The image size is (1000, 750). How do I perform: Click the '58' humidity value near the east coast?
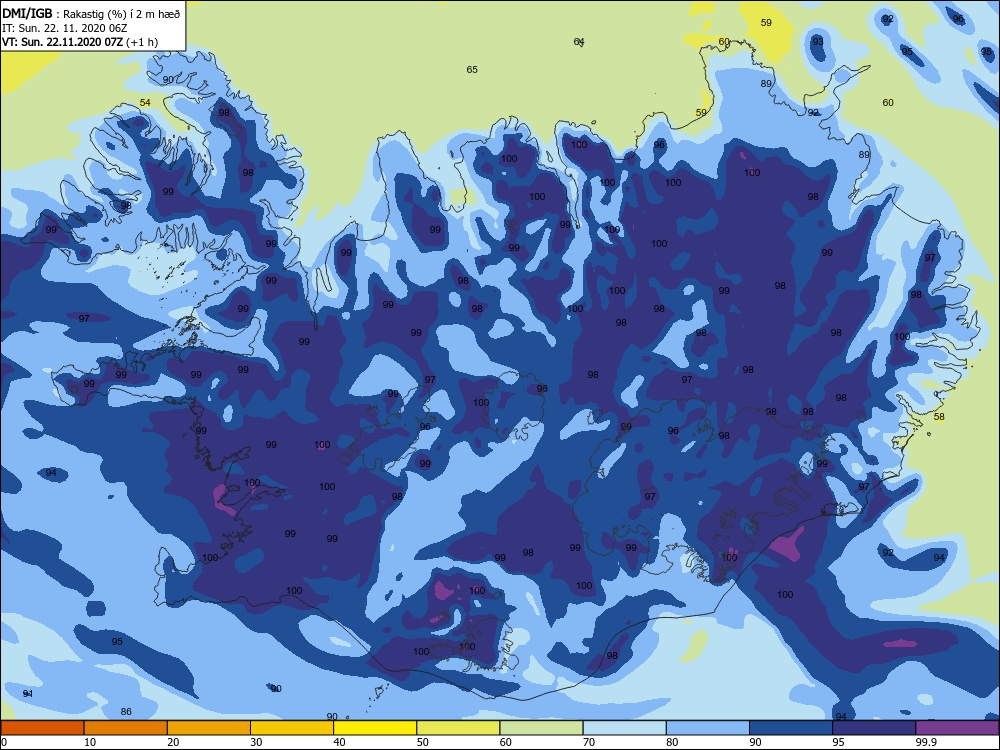tap(939, 416)
